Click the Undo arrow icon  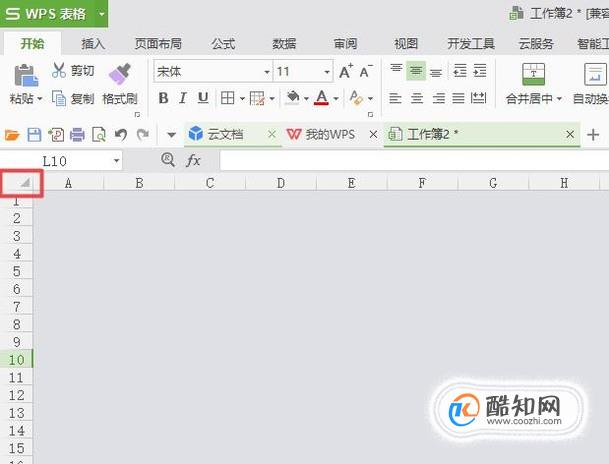coord(121,135)
